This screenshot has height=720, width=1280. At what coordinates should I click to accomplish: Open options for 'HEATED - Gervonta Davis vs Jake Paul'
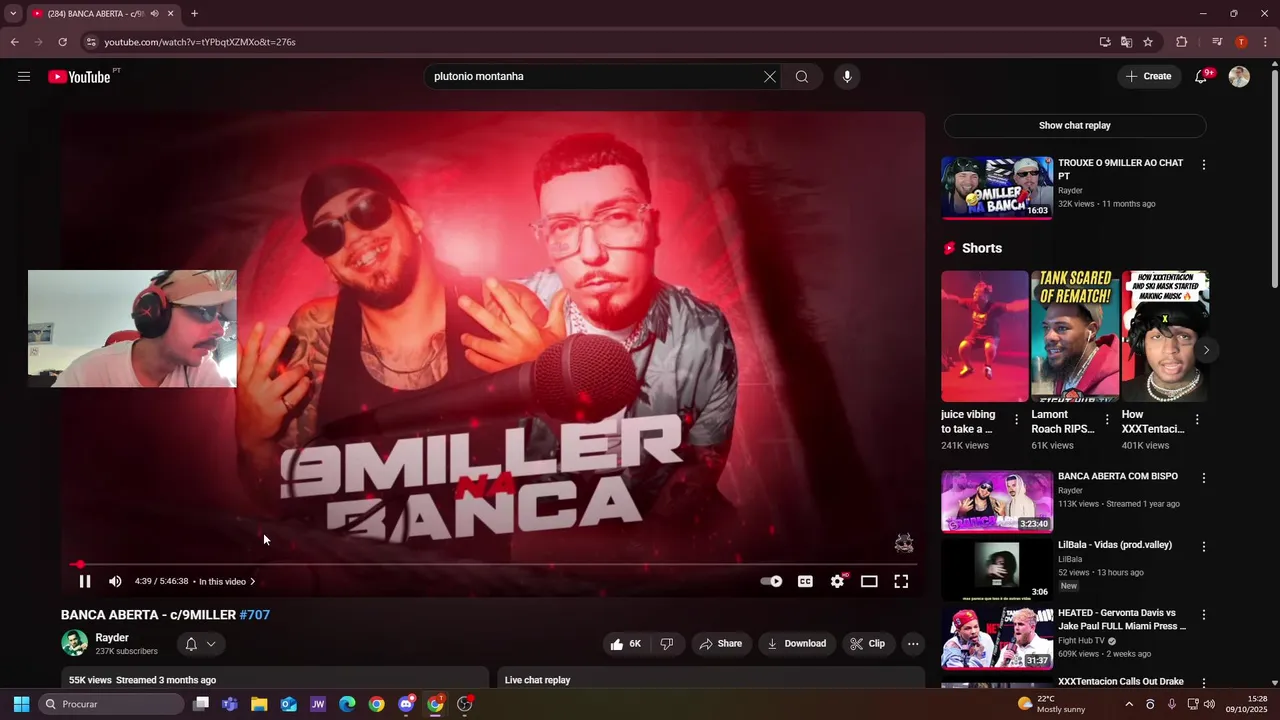pos(1204,615)
